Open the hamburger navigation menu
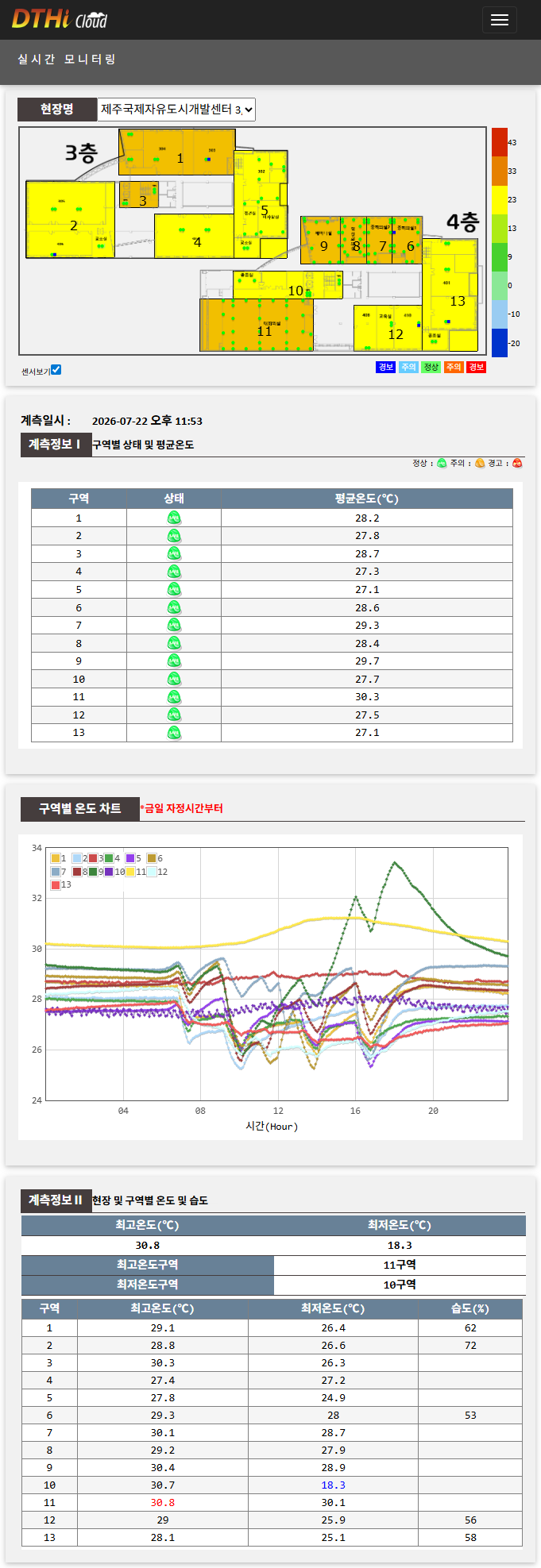The image size is (541, 1568). (x=500, y=20)
